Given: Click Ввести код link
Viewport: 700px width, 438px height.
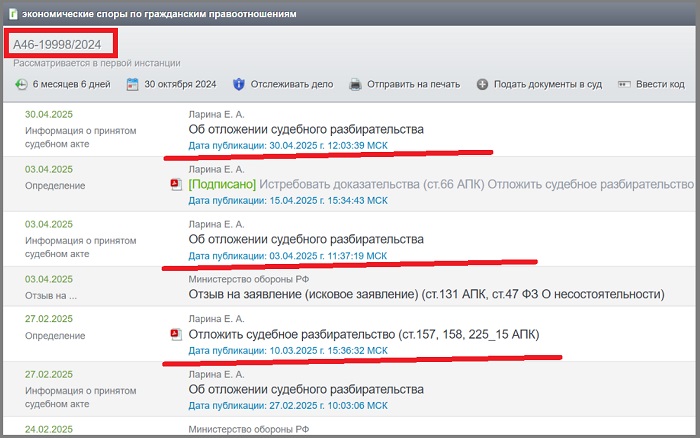Looking at the screenshot, I should [x=660, y=84].
